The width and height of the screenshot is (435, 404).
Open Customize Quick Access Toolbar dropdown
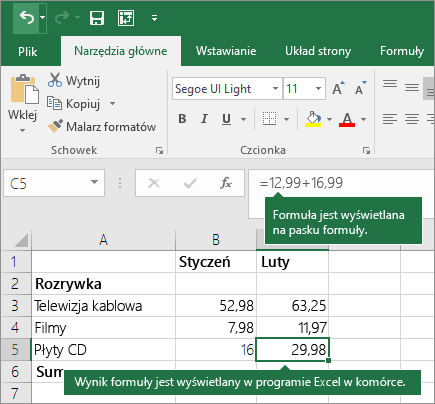[154, 18]
